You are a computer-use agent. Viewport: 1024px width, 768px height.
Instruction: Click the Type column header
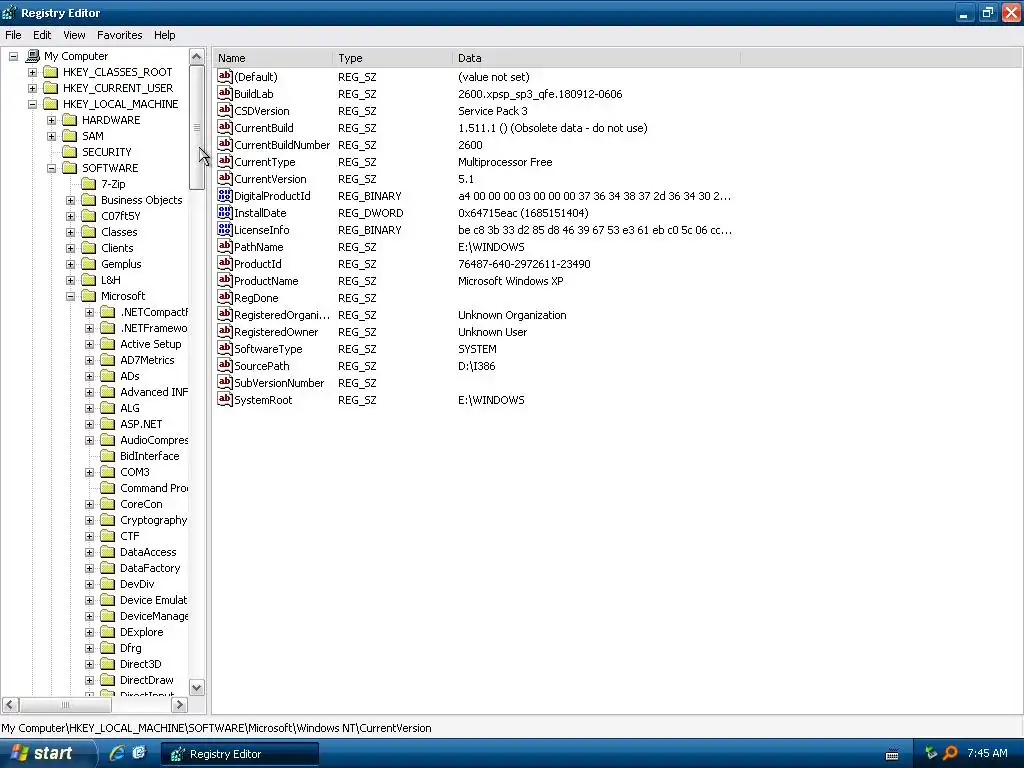392,58
